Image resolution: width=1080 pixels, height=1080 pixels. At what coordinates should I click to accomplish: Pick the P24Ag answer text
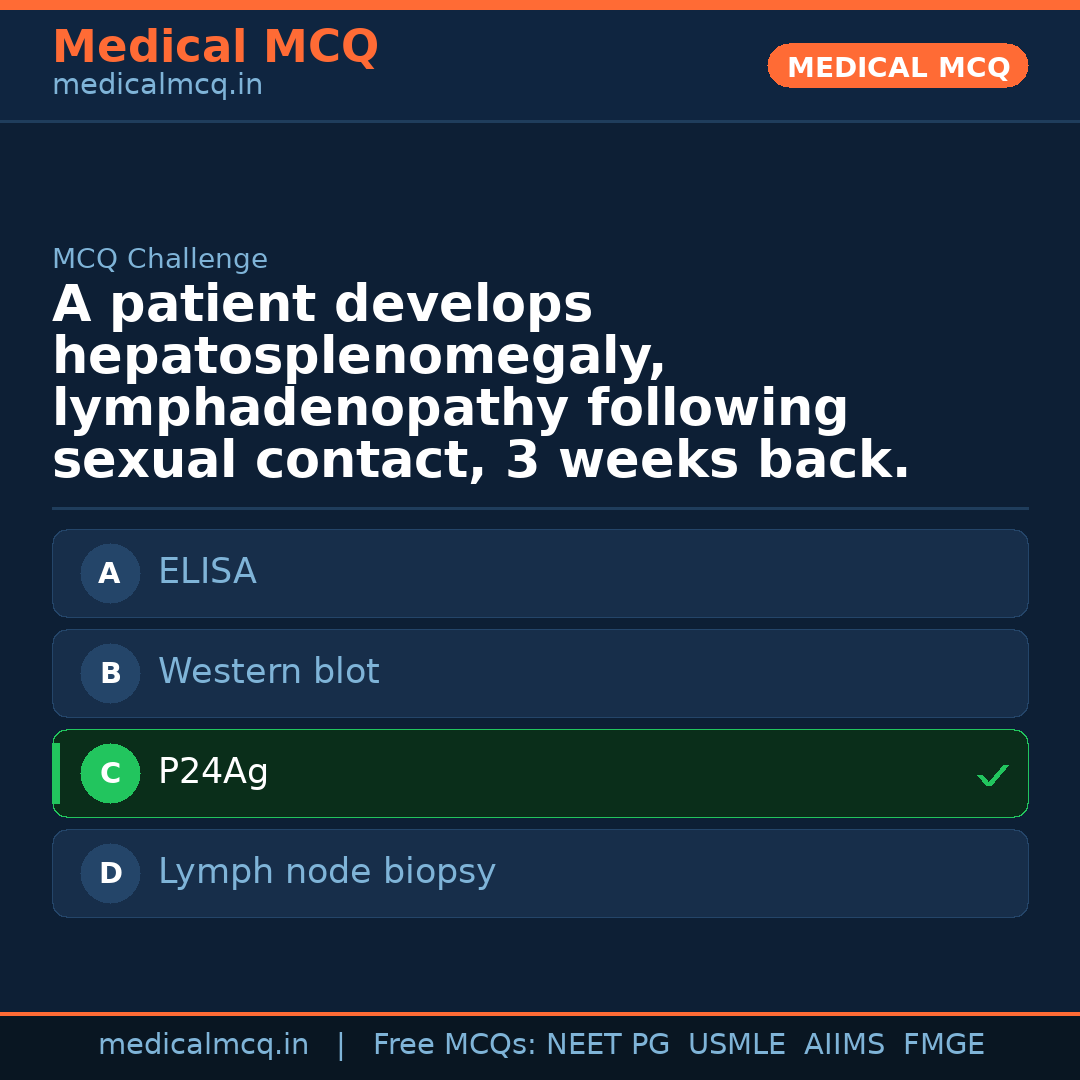click(213, 772)
